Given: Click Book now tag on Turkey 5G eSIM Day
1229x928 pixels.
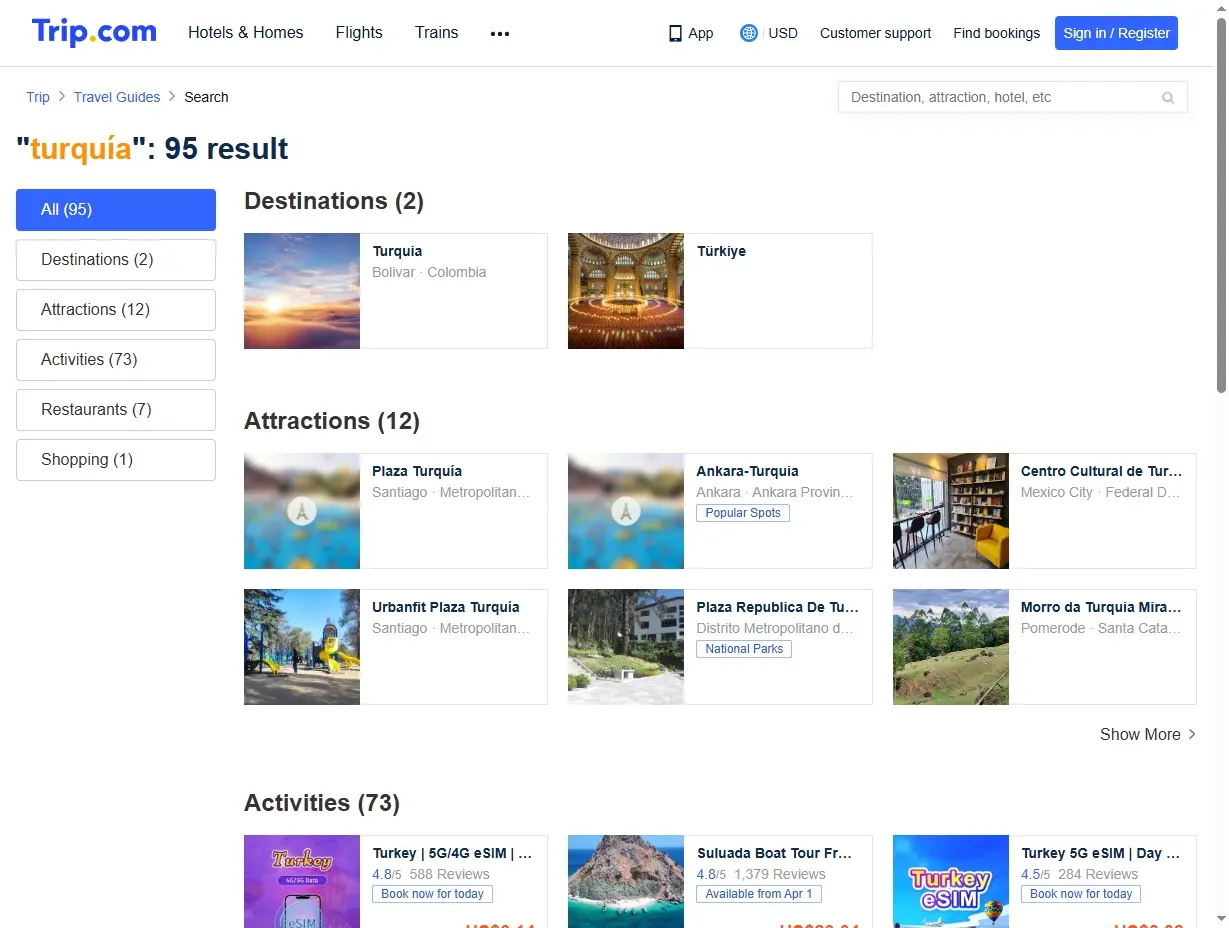Looking at the screenshot, I should coord(1081,894).
